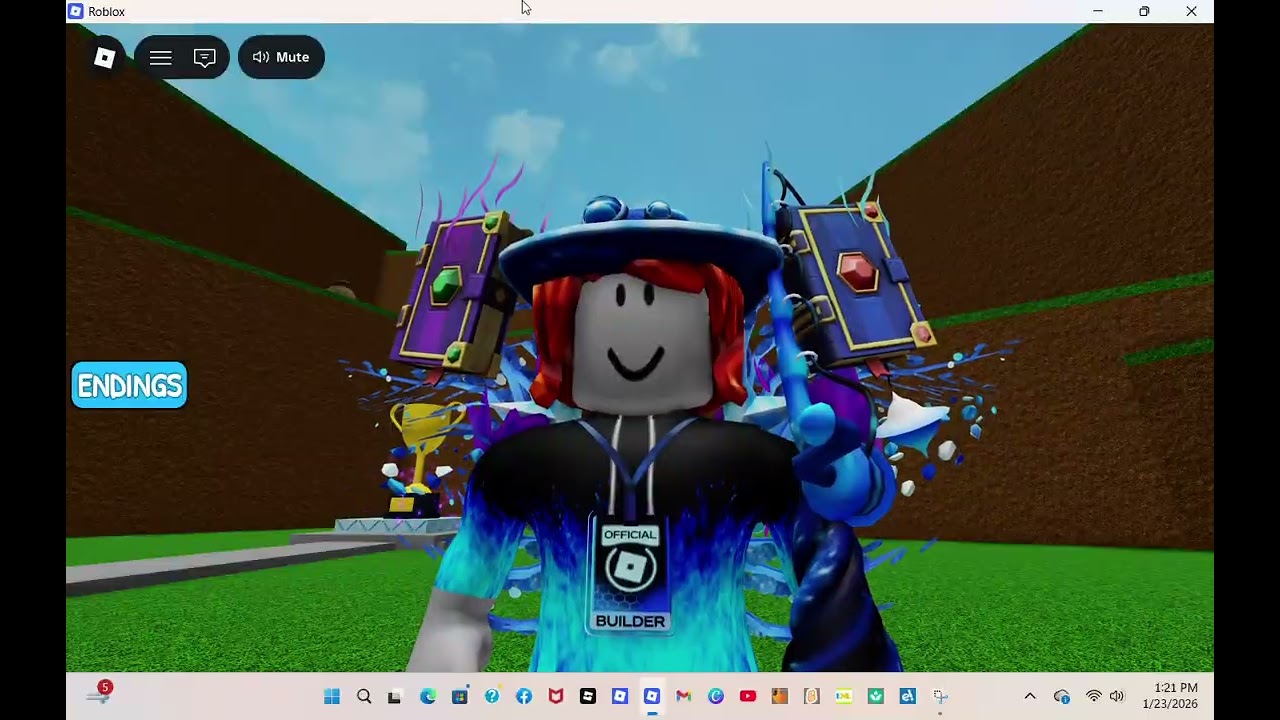Open the red McAfee shield icon
The height and width of the screenshot is (720, 1280).
tap(556, 696)
